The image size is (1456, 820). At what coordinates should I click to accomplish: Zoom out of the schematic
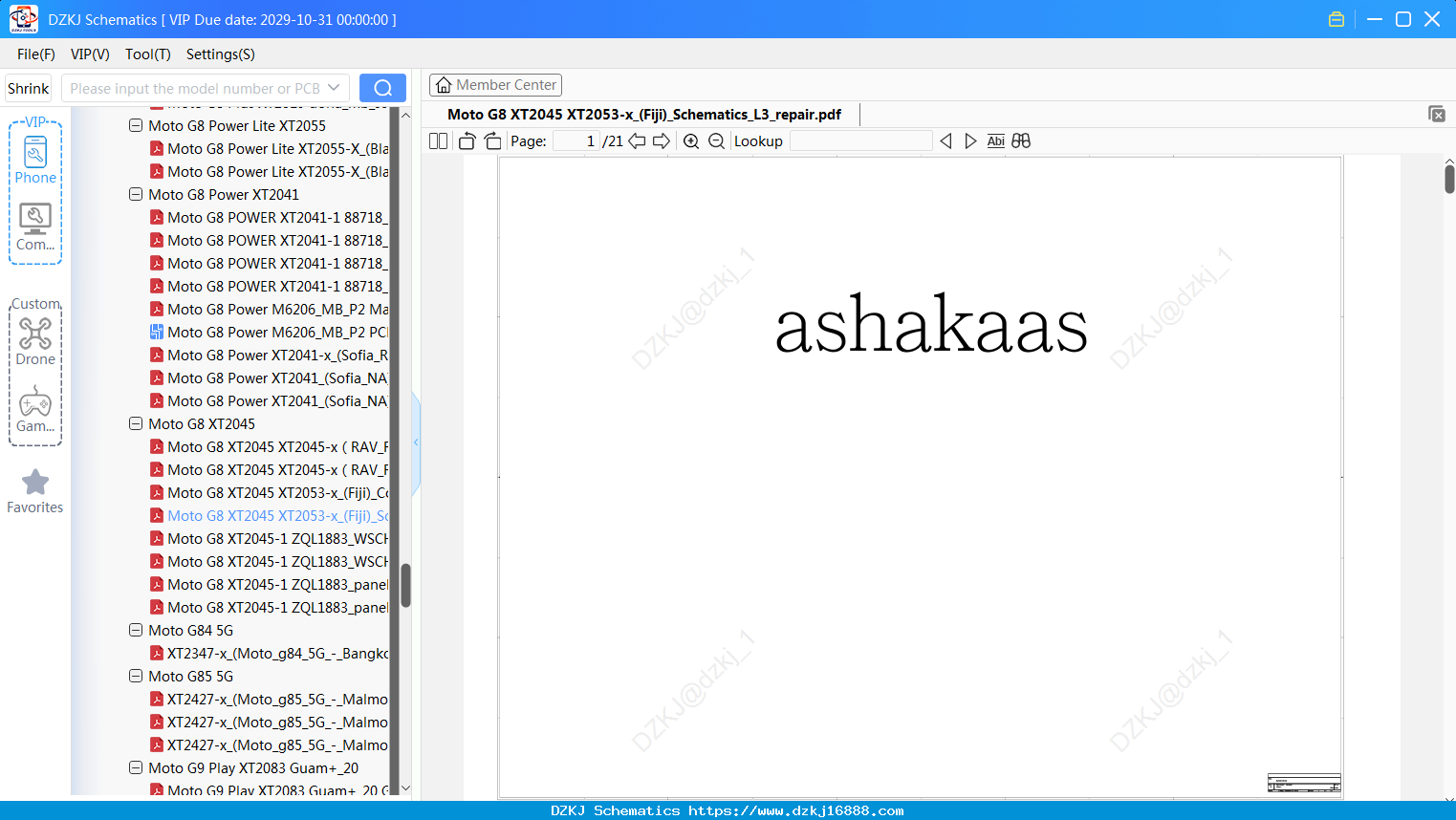[716, 141]
